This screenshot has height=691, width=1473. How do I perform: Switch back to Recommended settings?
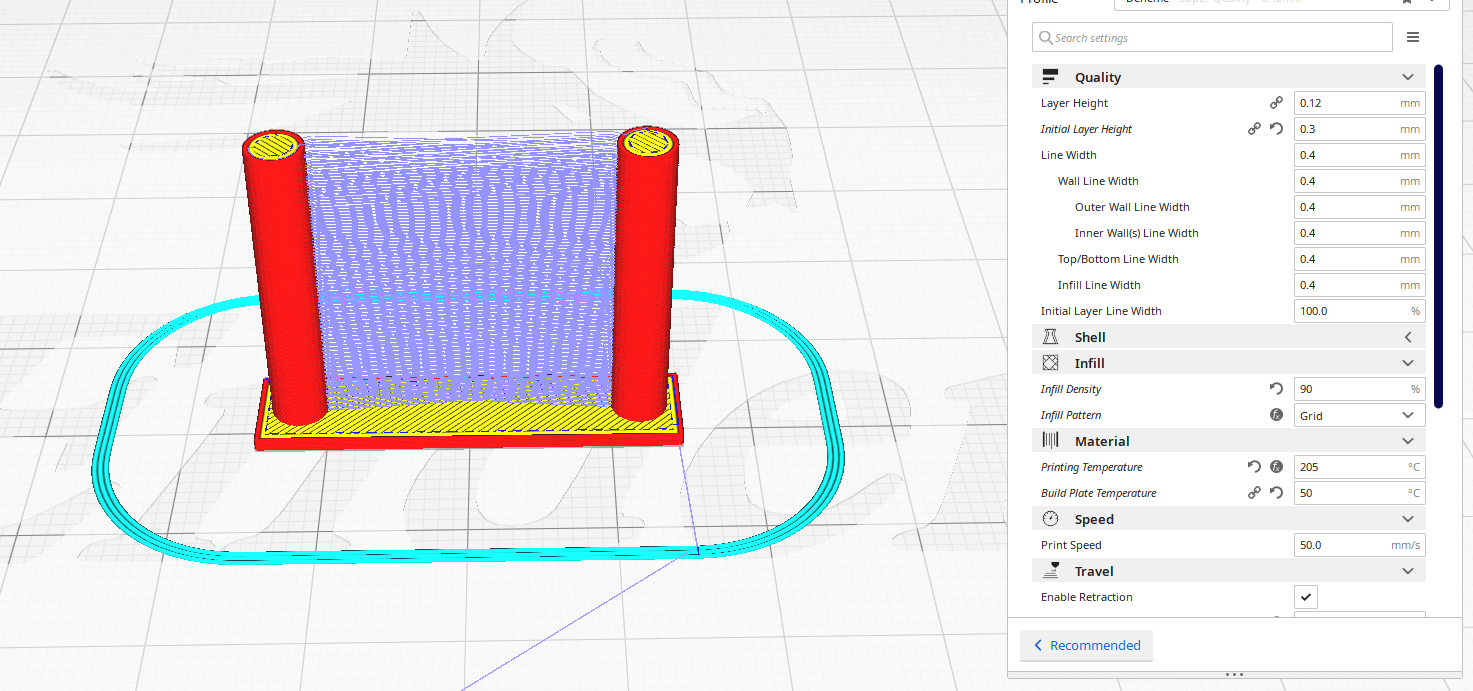pos(1086,645)
